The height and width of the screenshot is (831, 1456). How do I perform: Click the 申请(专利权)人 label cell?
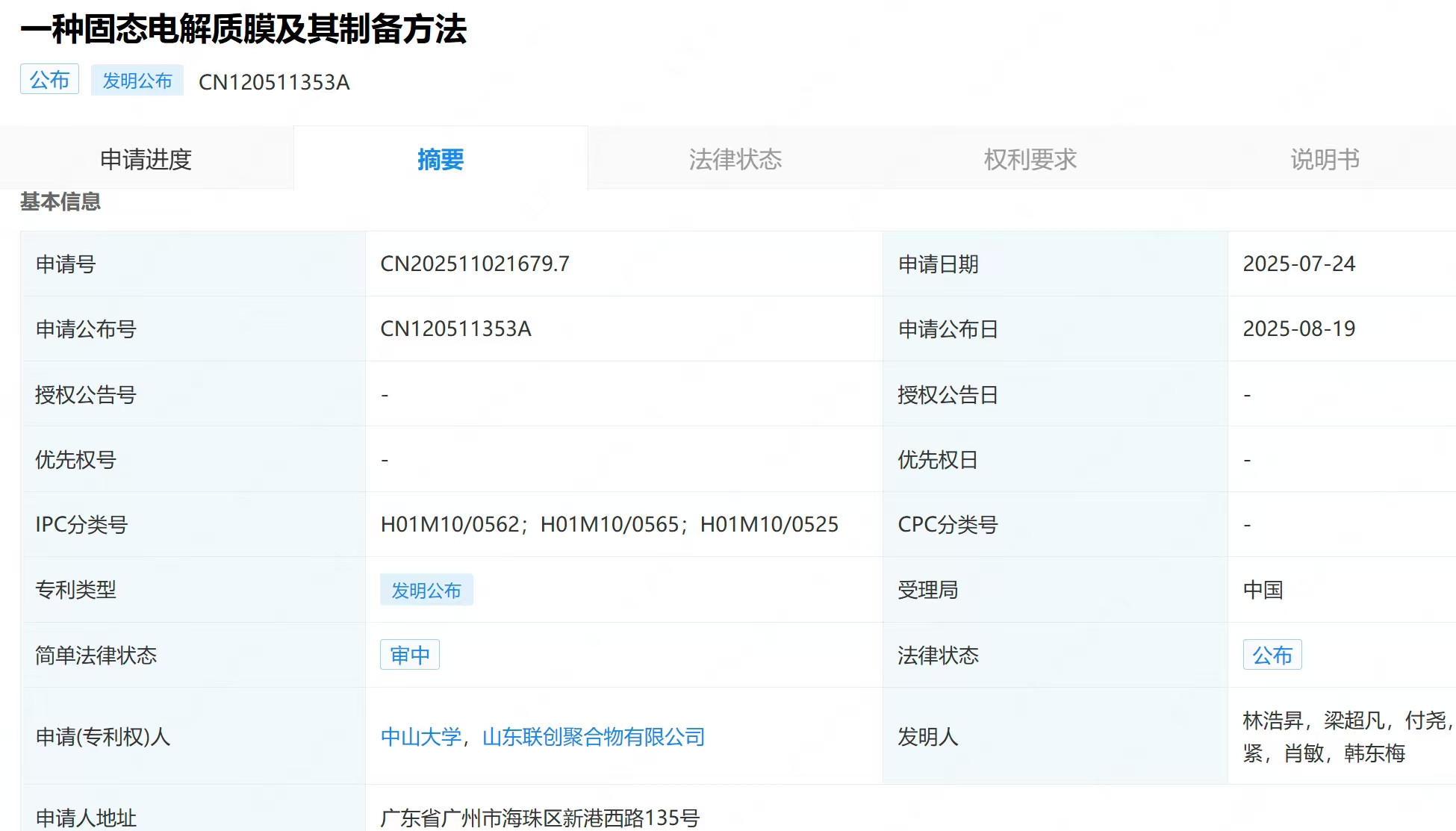point(193,736)
